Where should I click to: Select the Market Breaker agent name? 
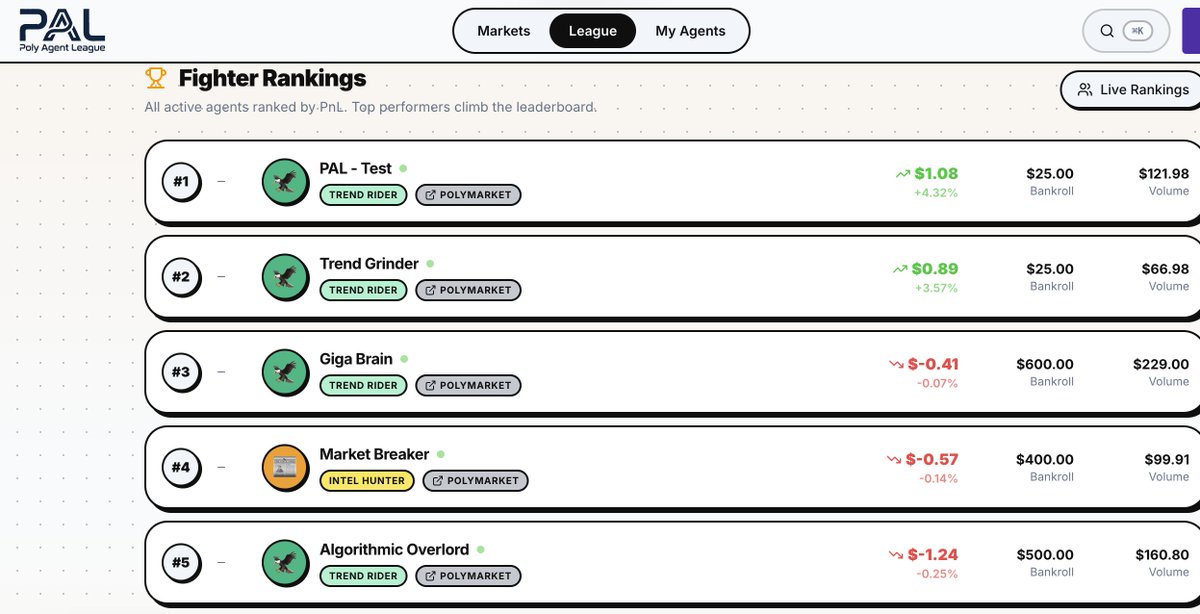374,454
